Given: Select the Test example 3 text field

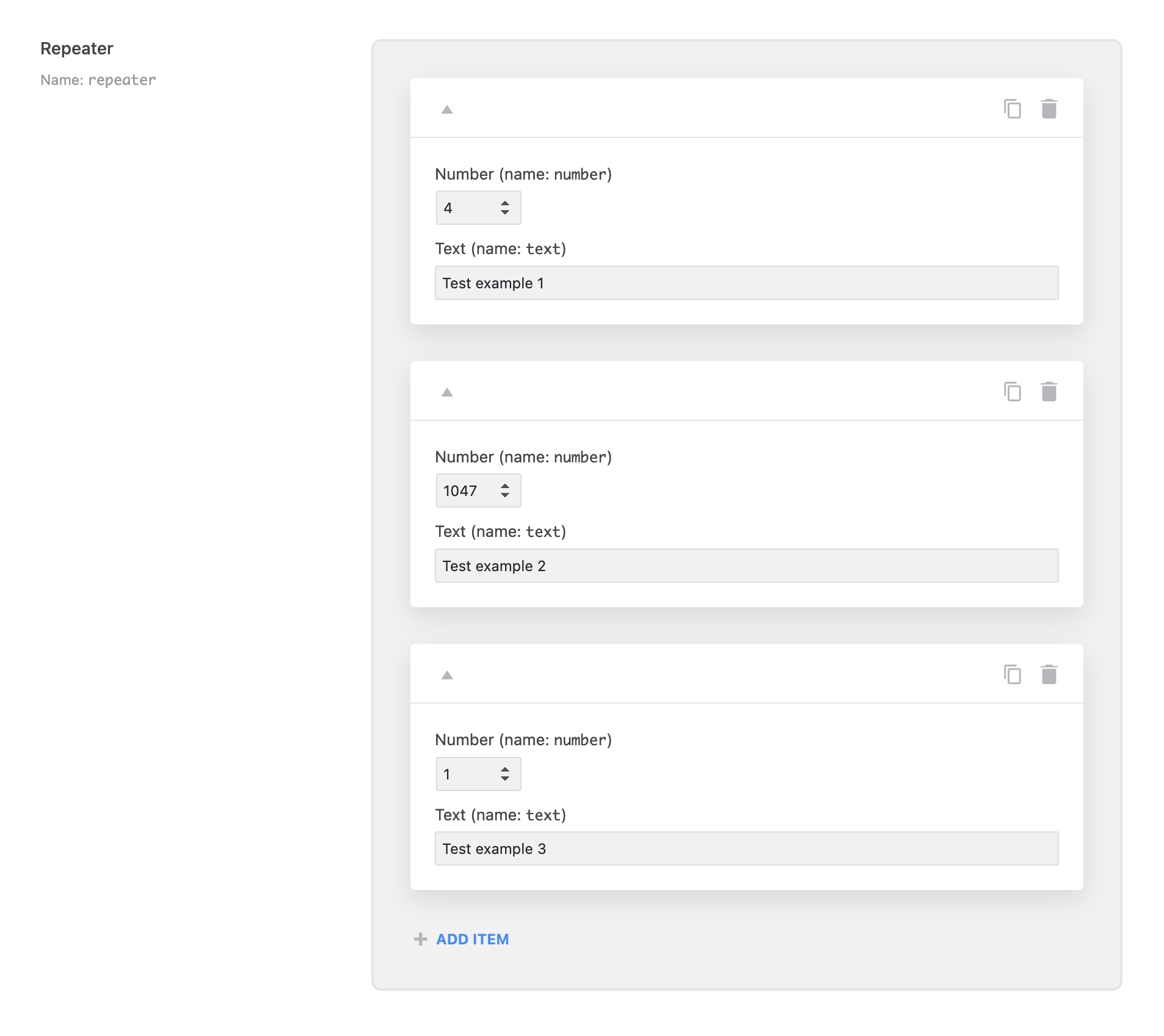Looking at the screenshot, I should click(746, 848).
